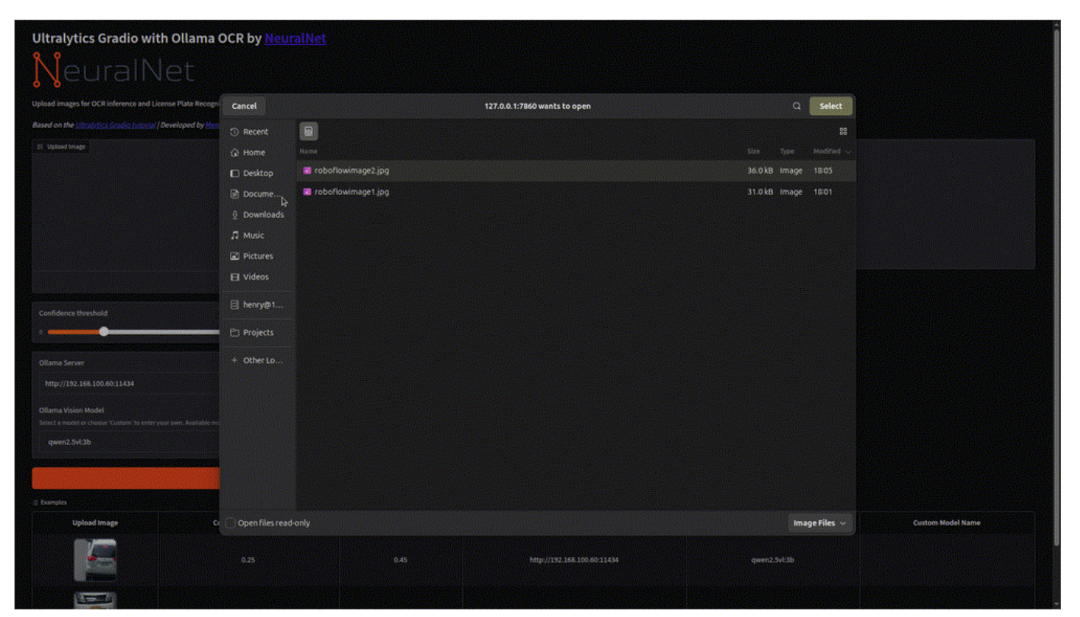This screenshot has height=617, width=1080.
Task: Click the browser page vertical scrollbar
Action: click(1056, 289)
